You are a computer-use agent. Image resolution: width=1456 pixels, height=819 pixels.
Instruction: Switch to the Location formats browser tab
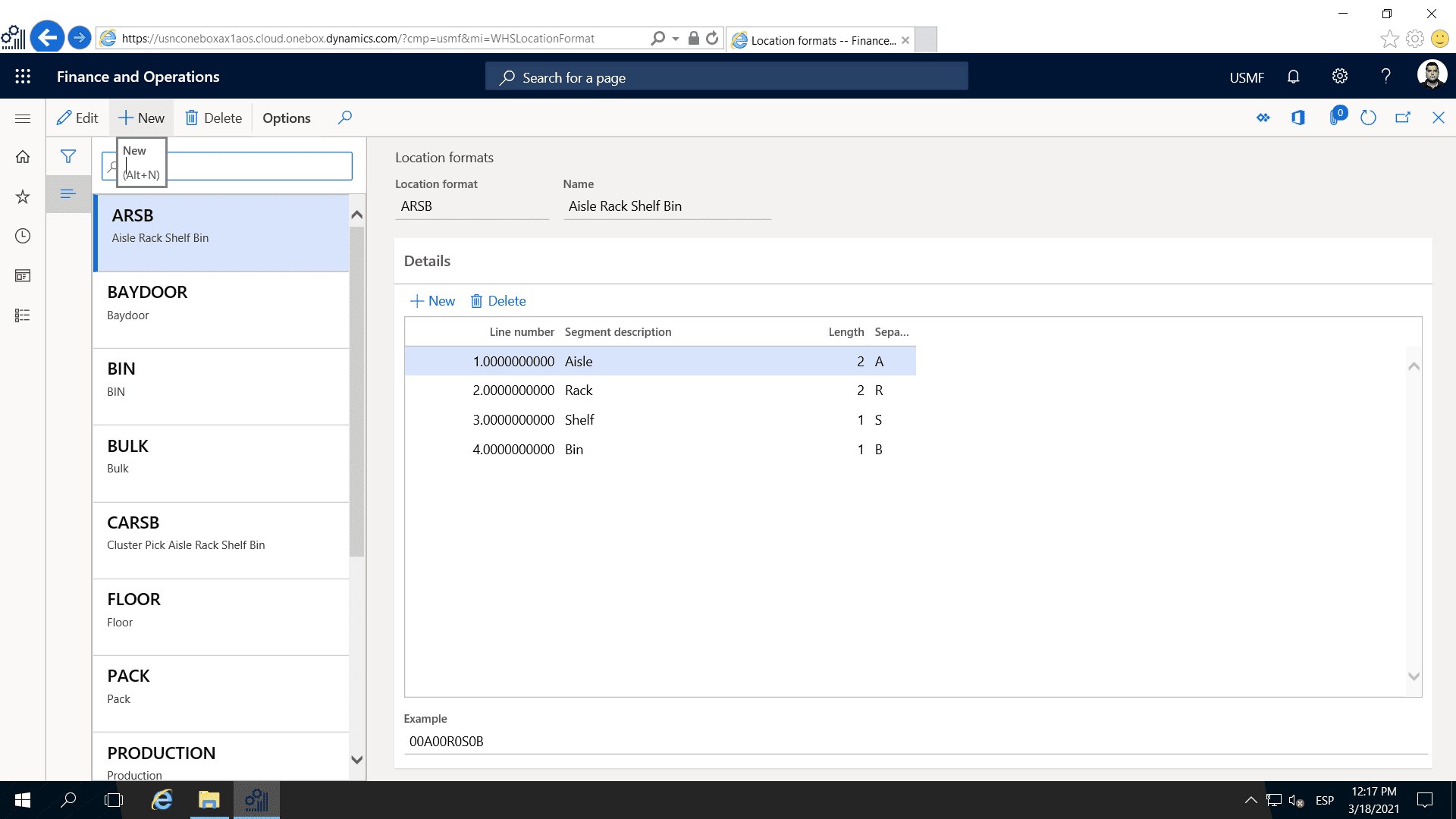coord(819,40)
